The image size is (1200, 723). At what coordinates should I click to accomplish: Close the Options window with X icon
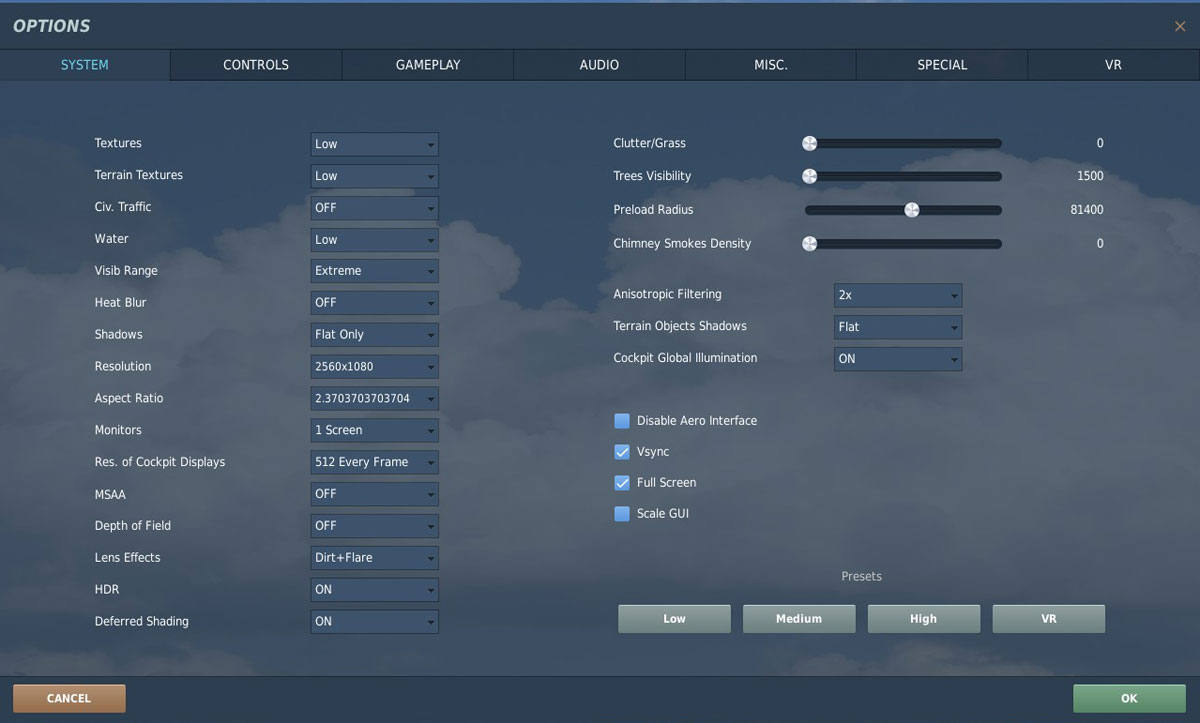coord(1180,27)
